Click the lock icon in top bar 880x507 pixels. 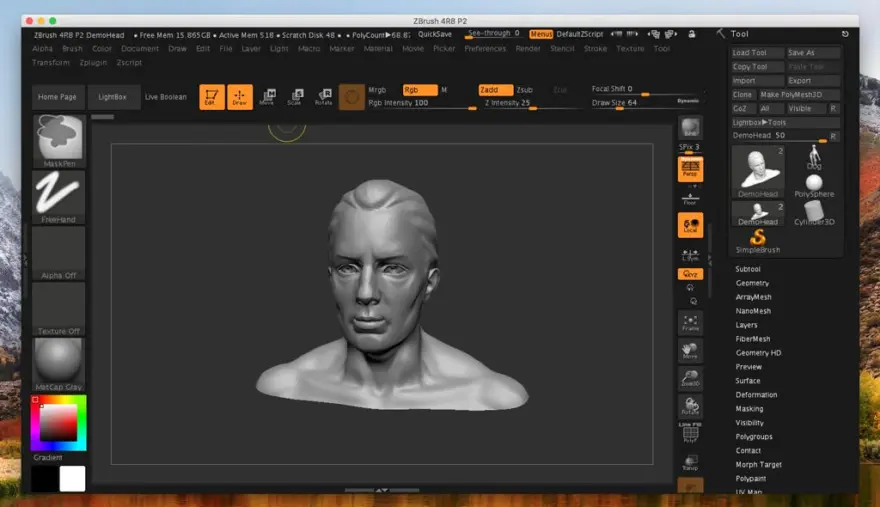[692, 34]
